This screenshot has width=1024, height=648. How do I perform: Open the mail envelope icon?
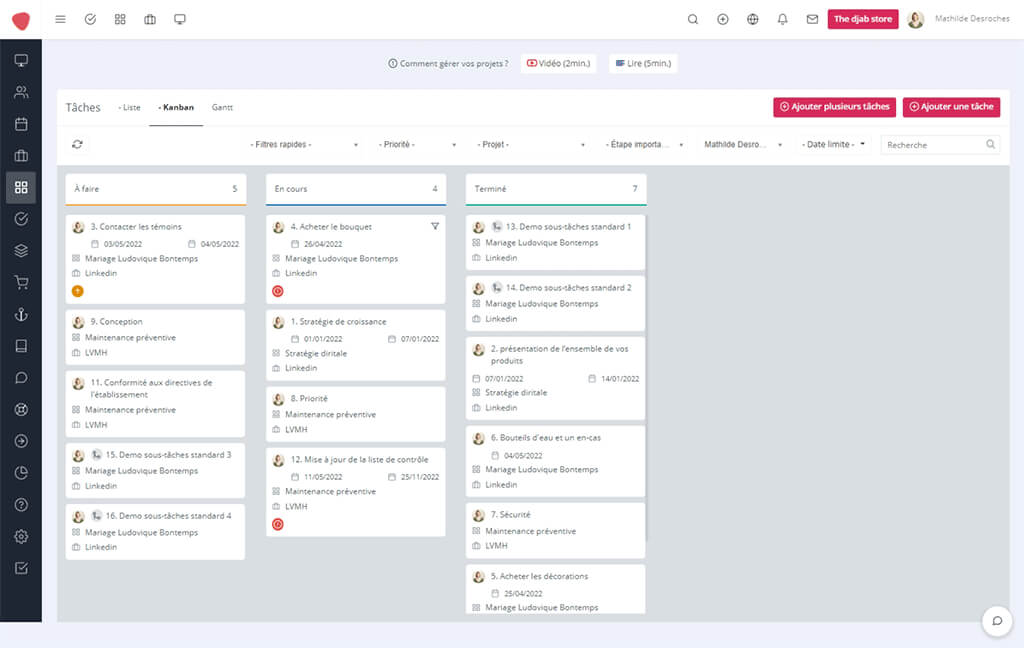[x=812, y=19]
